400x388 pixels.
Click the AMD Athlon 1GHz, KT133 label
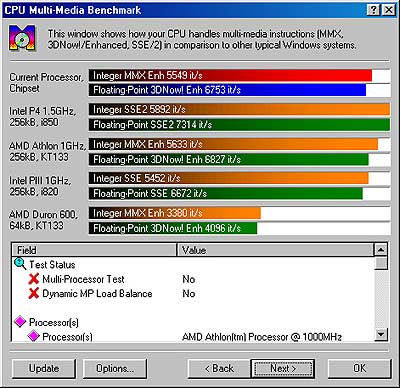(x=47, y=151)
